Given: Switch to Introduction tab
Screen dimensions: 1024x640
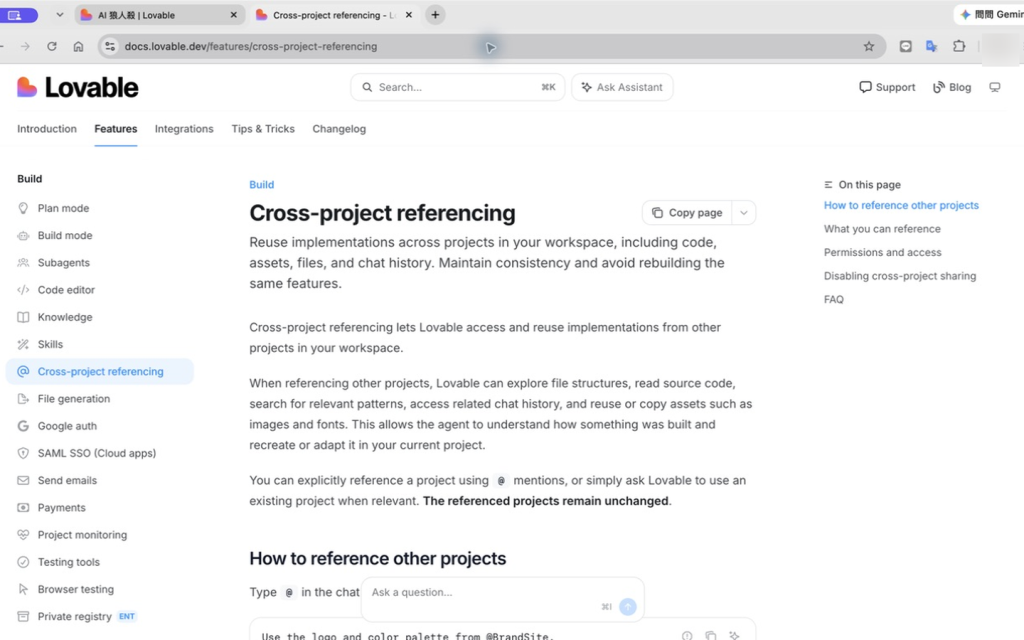Looking at the screenshot, I should click(x=47, y=129).
